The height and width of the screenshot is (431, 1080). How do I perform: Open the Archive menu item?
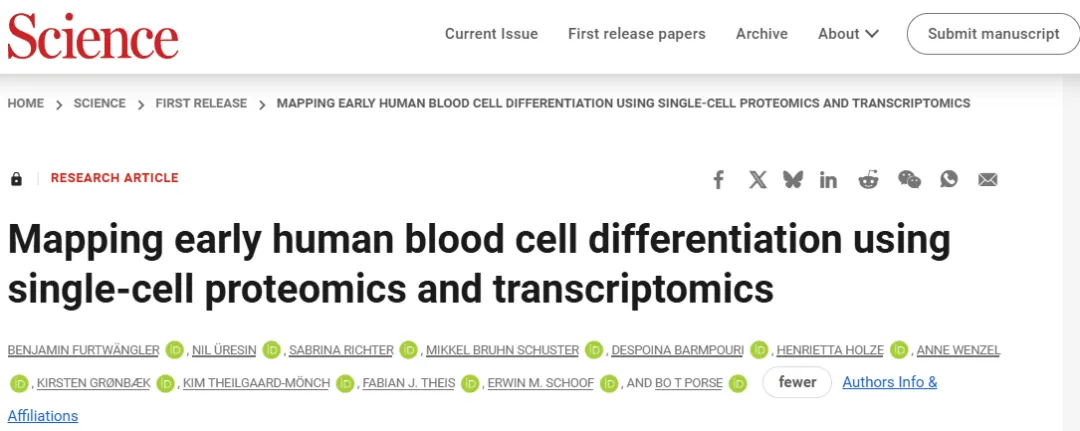762,34
